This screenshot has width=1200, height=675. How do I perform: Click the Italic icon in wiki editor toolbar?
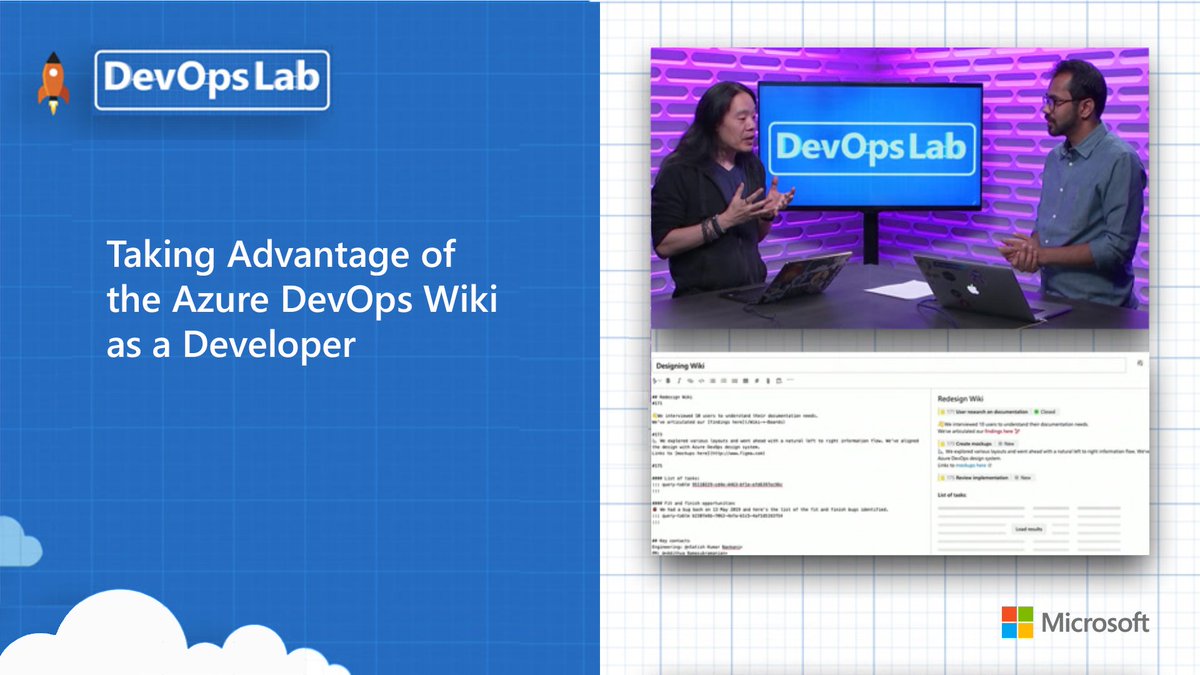click(x=679, y=381)
